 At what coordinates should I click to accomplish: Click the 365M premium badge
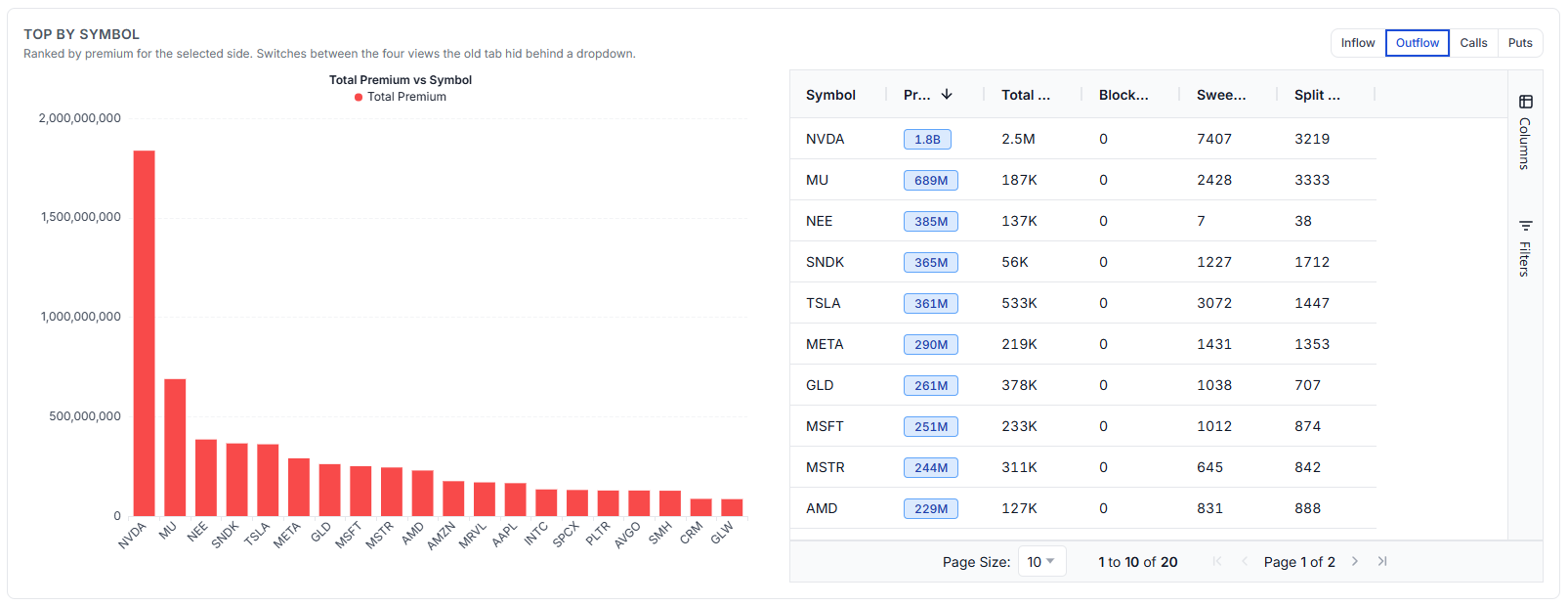click(931, 262)
